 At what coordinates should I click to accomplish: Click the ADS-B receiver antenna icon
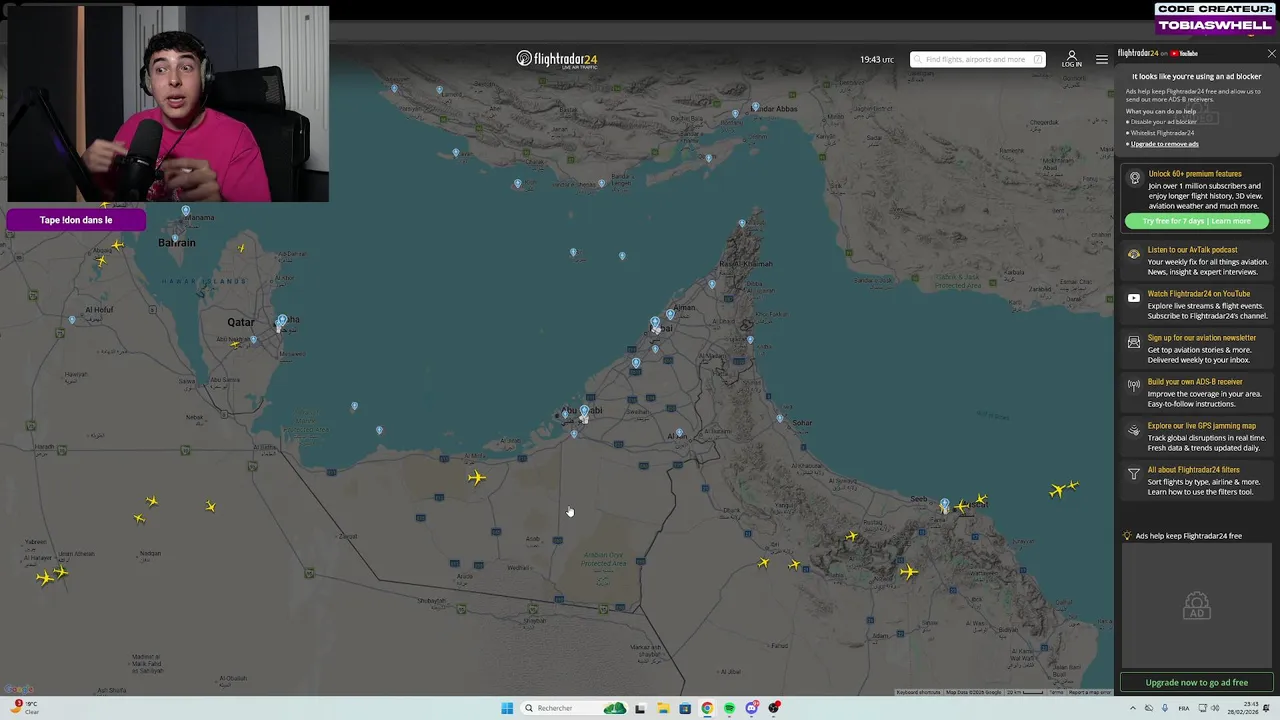[1134, 385]
